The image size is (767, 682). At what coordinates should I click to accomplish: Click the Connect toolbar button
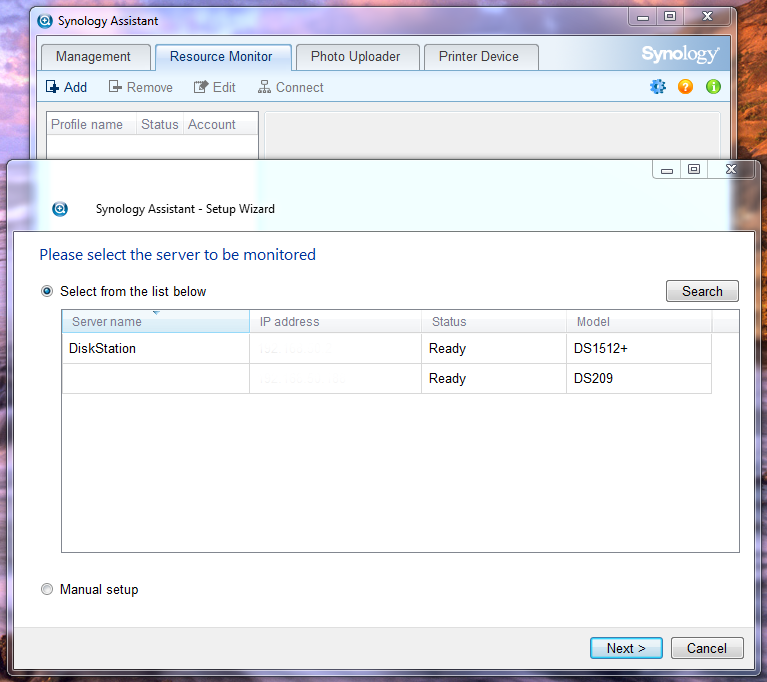(291, 87)
